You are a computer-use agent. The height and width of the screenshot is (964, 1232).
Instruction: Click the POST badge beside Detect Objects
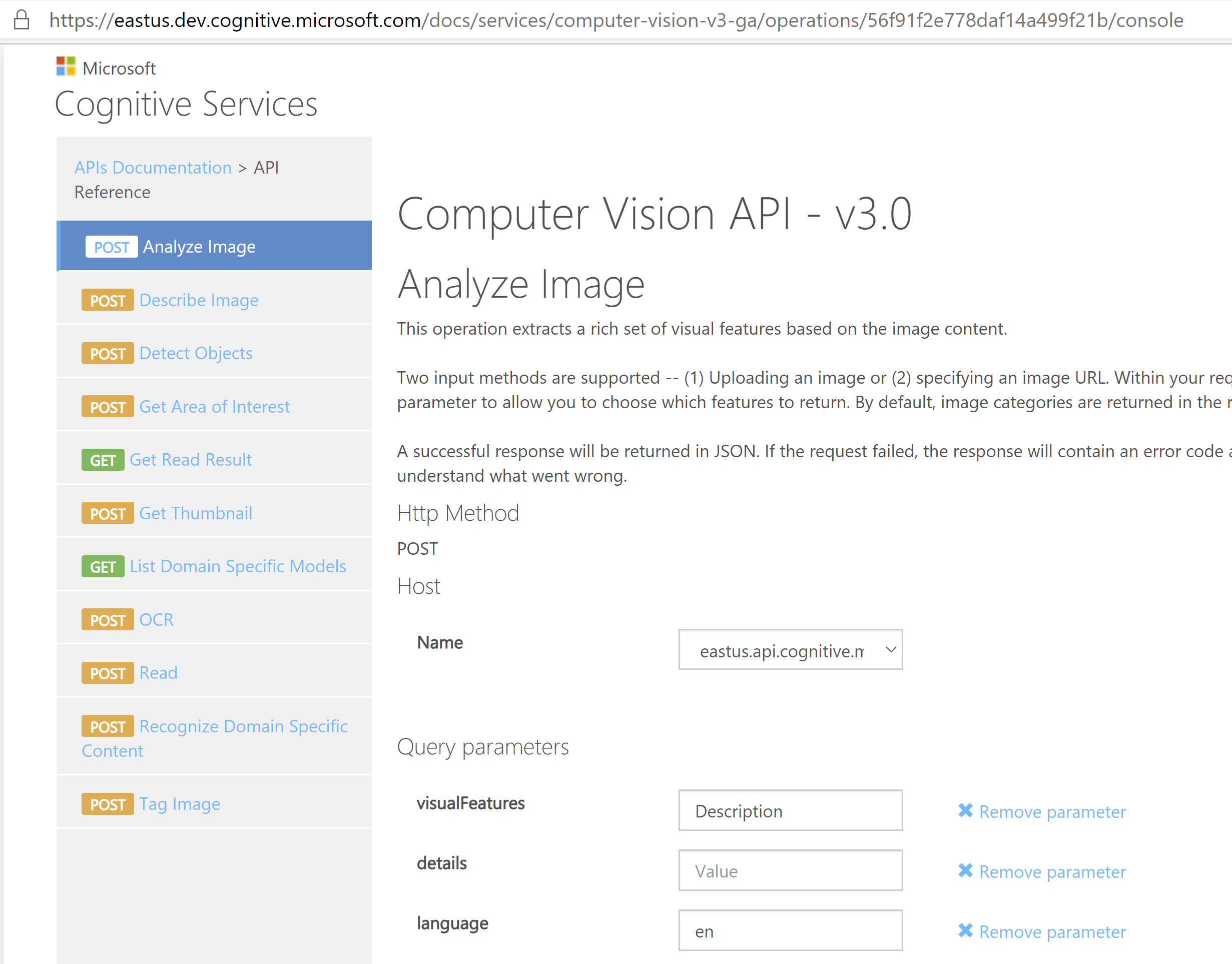coord(108,353)
